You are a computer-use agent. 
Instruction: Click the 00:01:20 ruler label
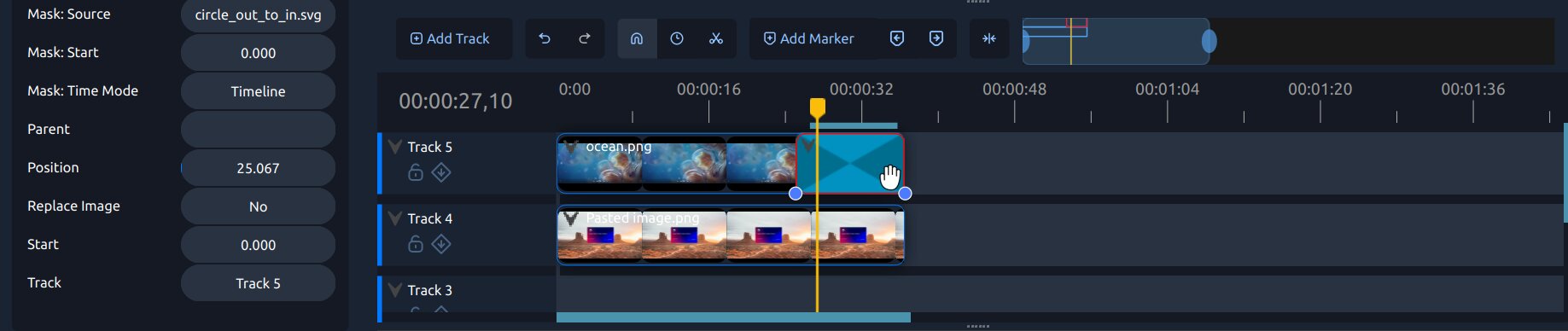point(1320,89)
